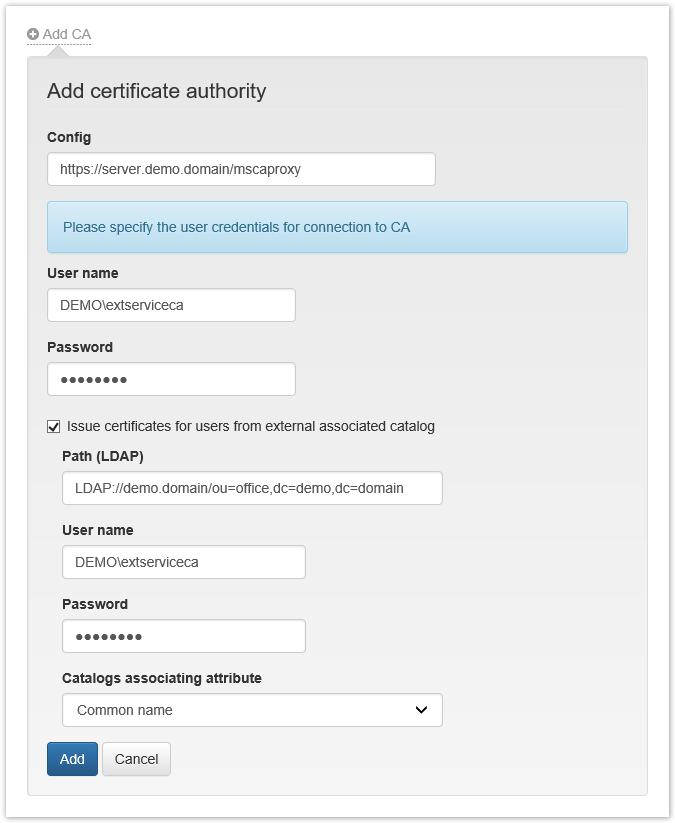
Task: Click the plus icon beside Add CA
Action: (33, 34)
